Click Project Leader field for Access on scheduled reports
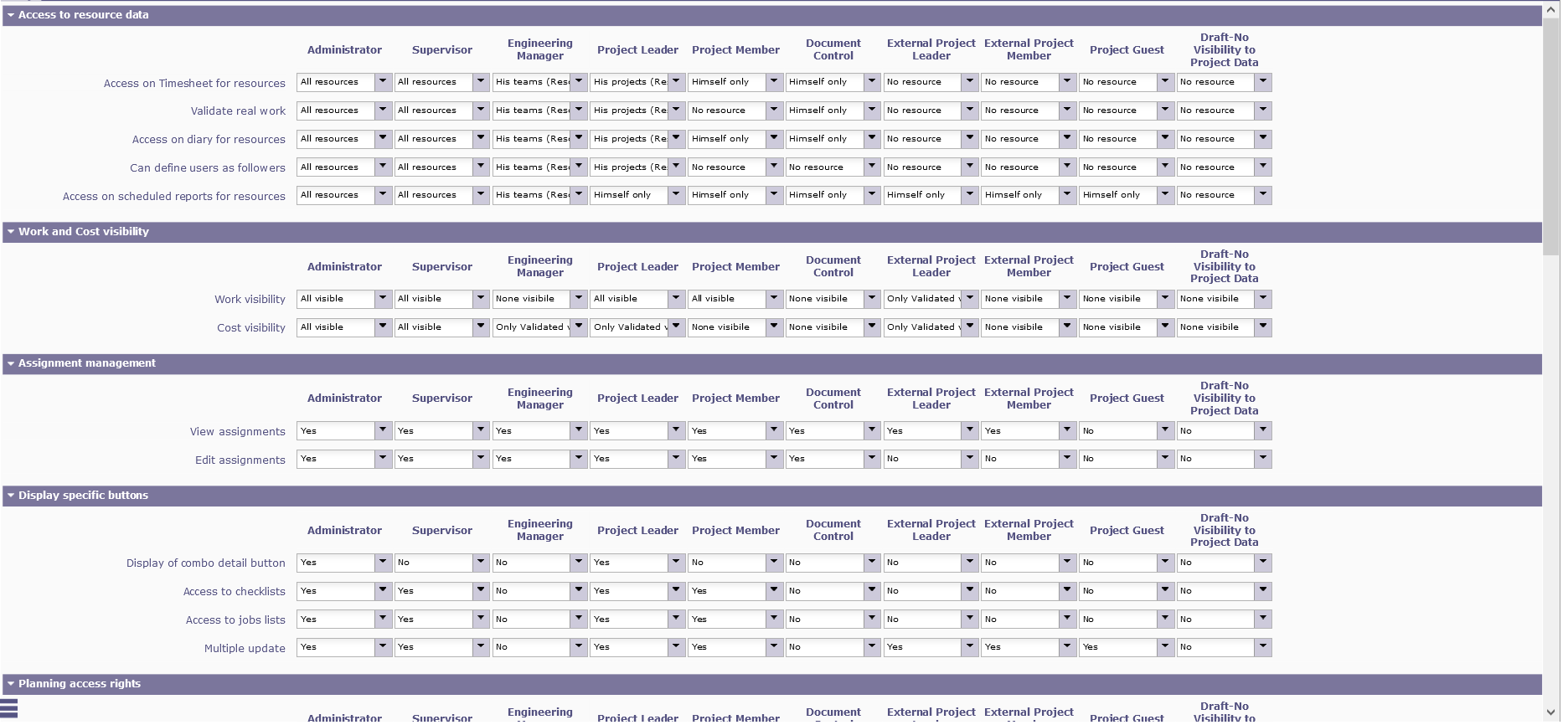This screenshot has width=1568, height=725. pos(629,195)
